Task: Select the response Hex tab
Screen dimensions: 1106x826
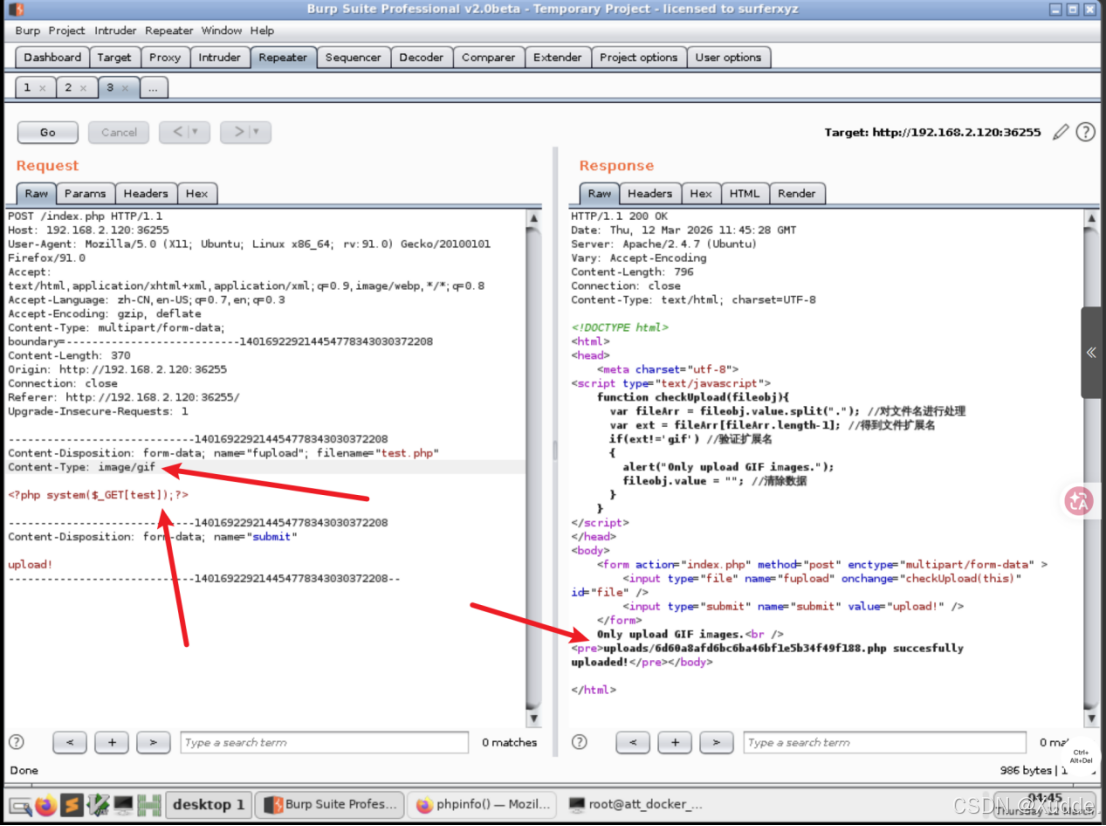Action: click(701, 193)
